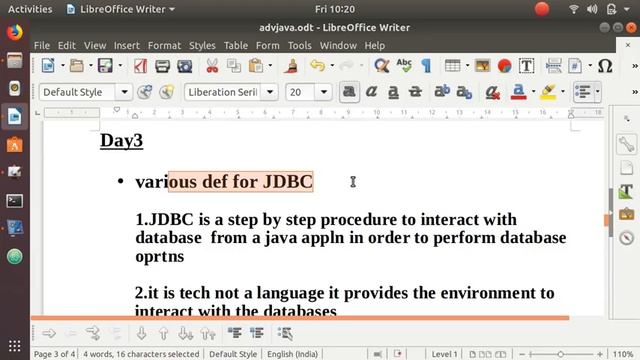The image size is (640, 360).
Task: Insert a text box
Action: 527,65
